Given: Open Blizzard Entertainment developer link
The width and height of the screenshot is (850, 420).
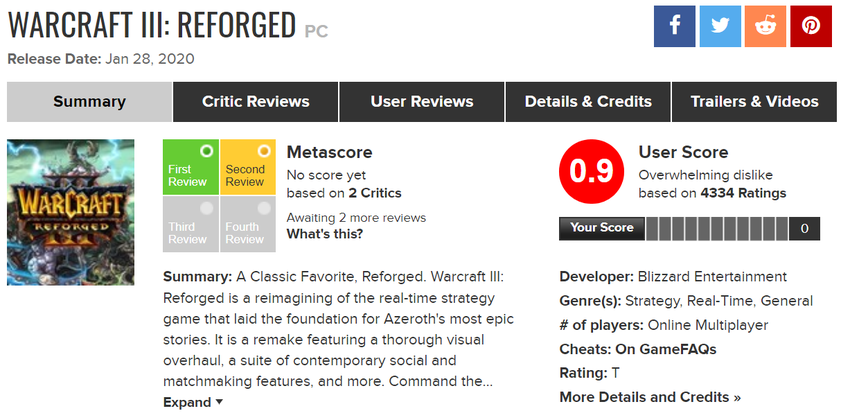Looking at the screenshot, I should [x=711, y=276].
